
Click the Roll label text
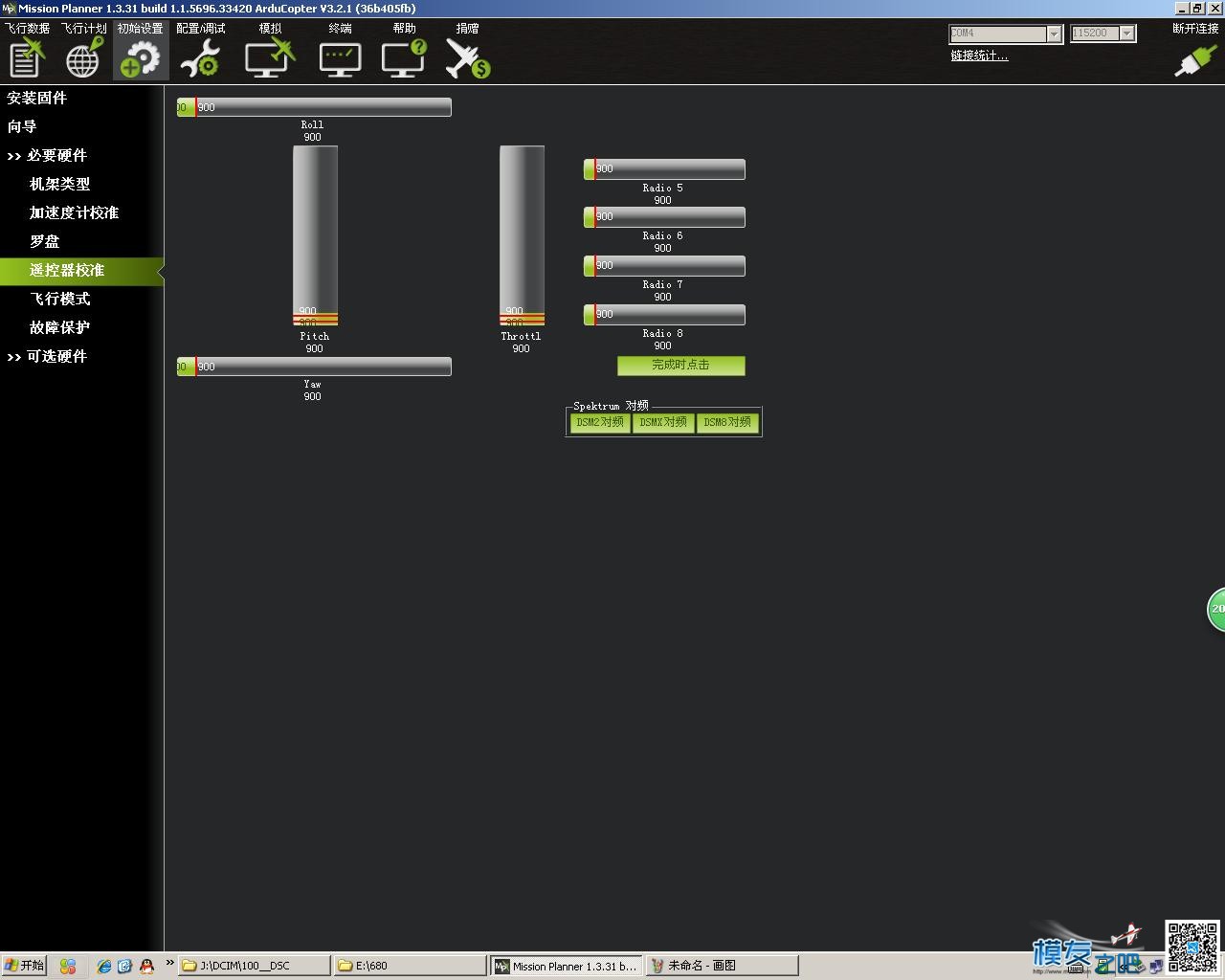click(x=312, y=124)
